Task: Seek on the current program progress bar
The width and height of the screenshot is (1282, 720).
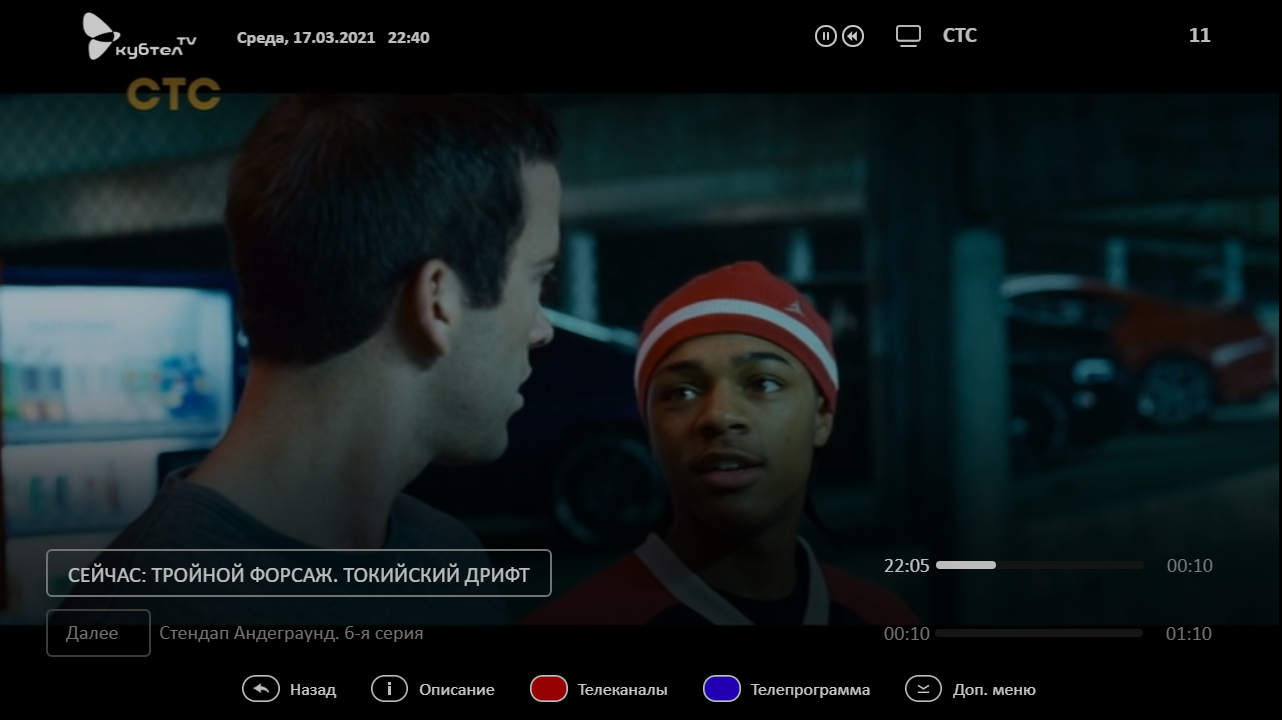Action: (1039, 565)
